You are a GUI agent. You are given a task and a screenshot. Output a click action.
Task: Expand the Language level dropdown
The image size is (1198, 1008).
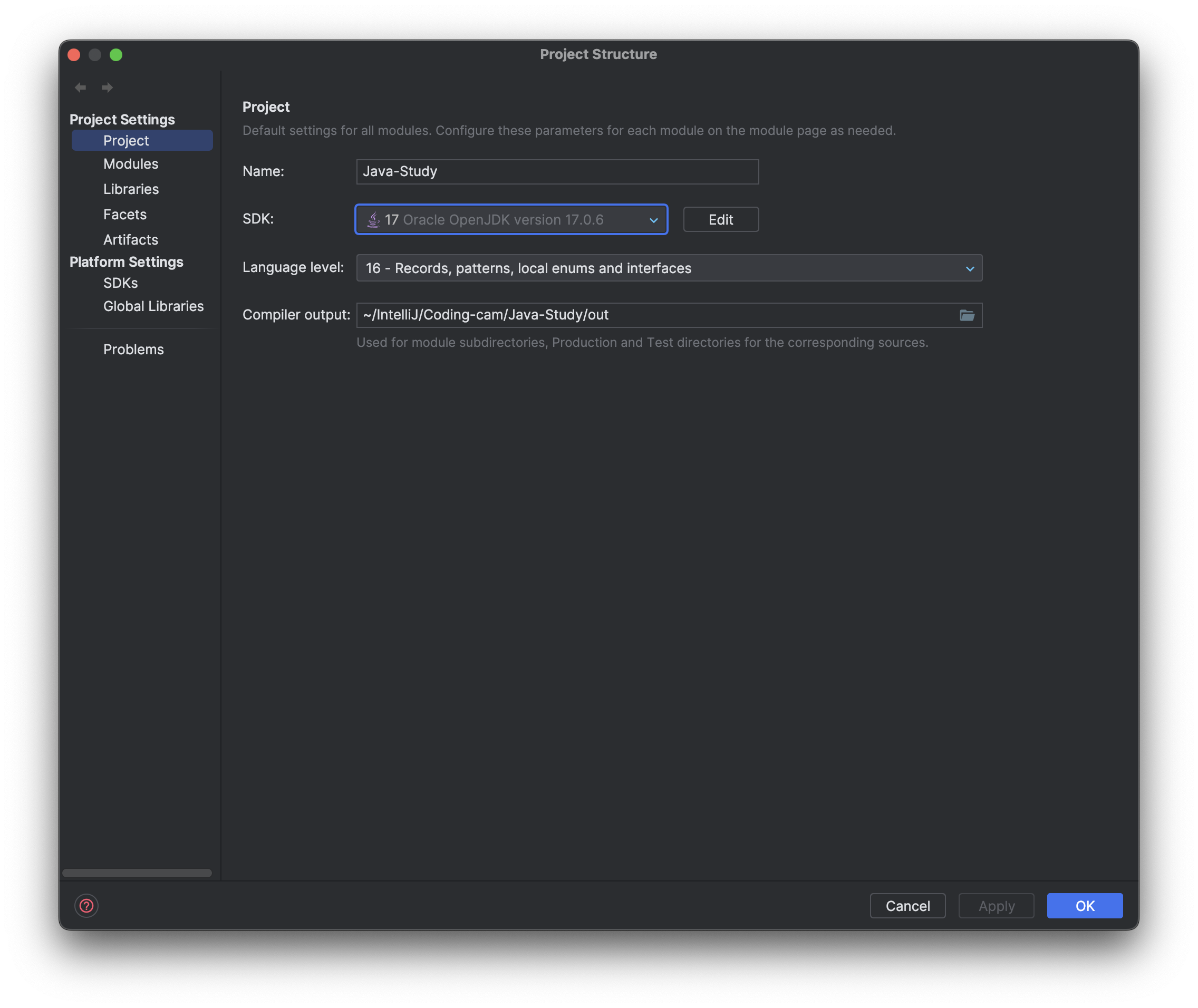669,268
